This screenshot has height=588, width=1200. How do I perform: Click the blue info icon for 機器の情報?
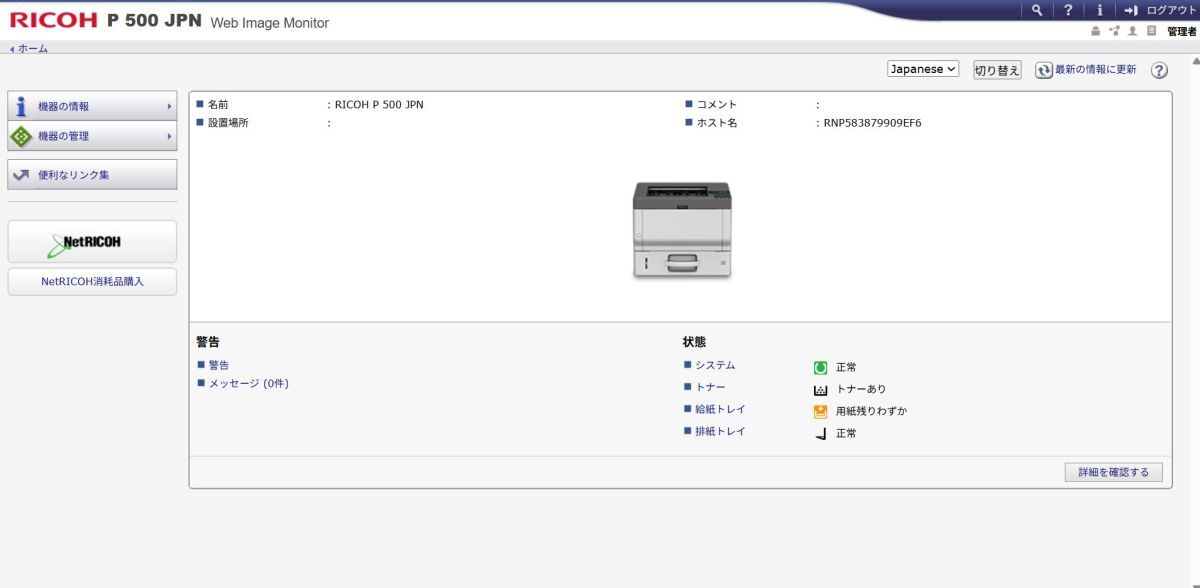pos(21,106)
